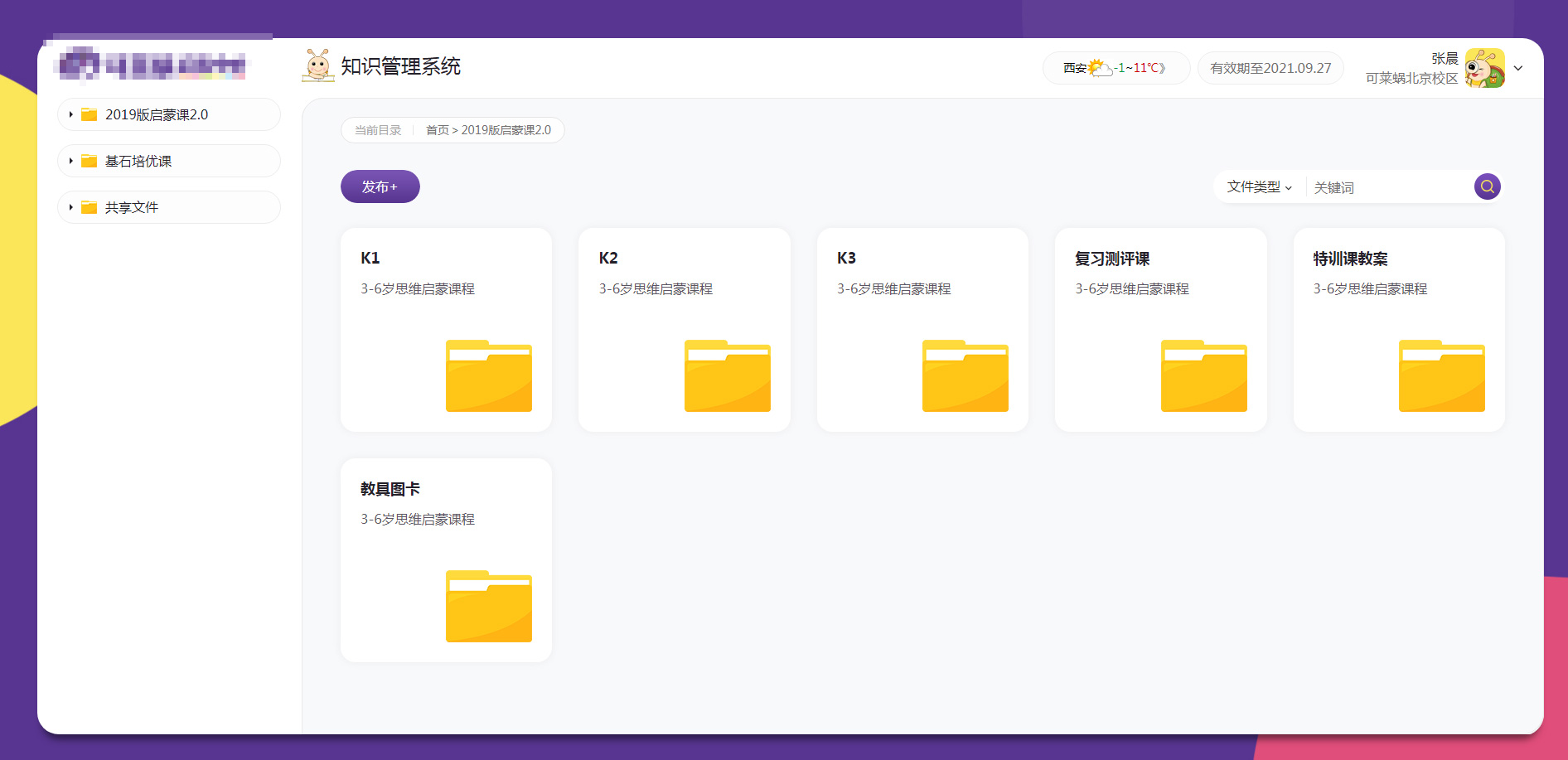Click 2019版启蒙课2.0 in the breadcrumb

[x=506, y=130]
